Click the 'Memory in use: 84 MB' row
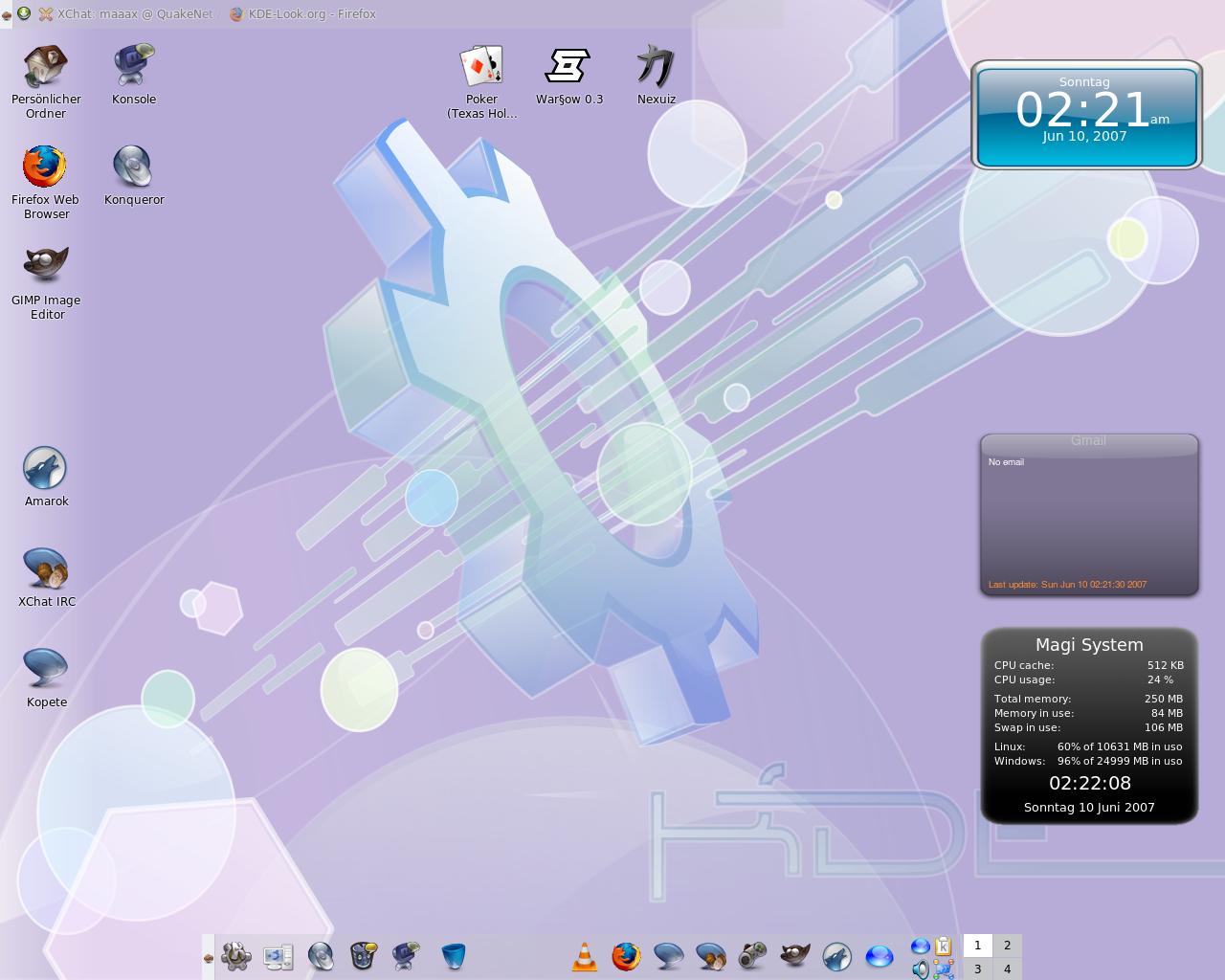 click(x=1089, y=713)
